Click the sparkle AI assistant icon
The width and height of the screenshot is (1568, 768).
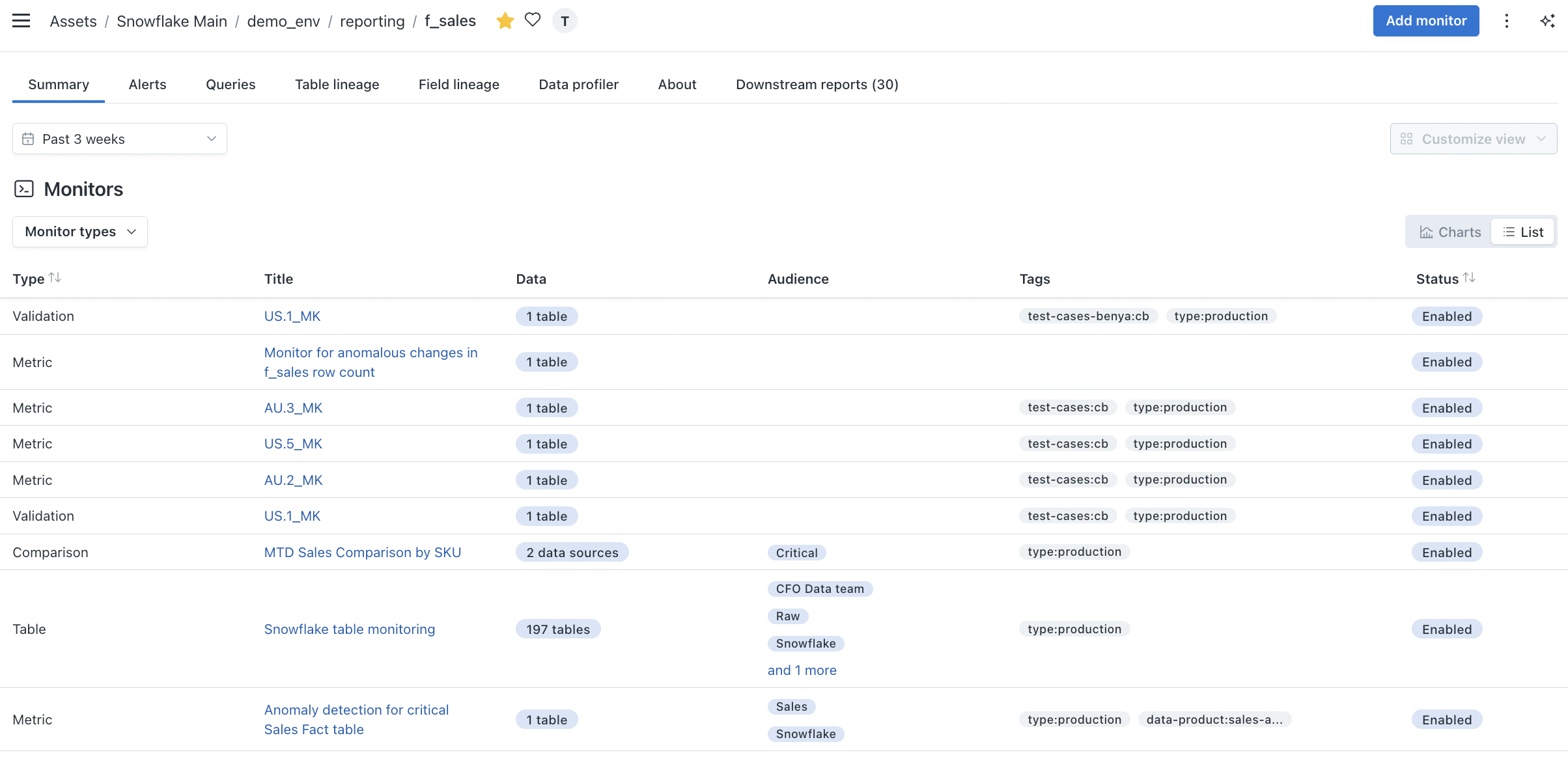[x=1547, y=21]
